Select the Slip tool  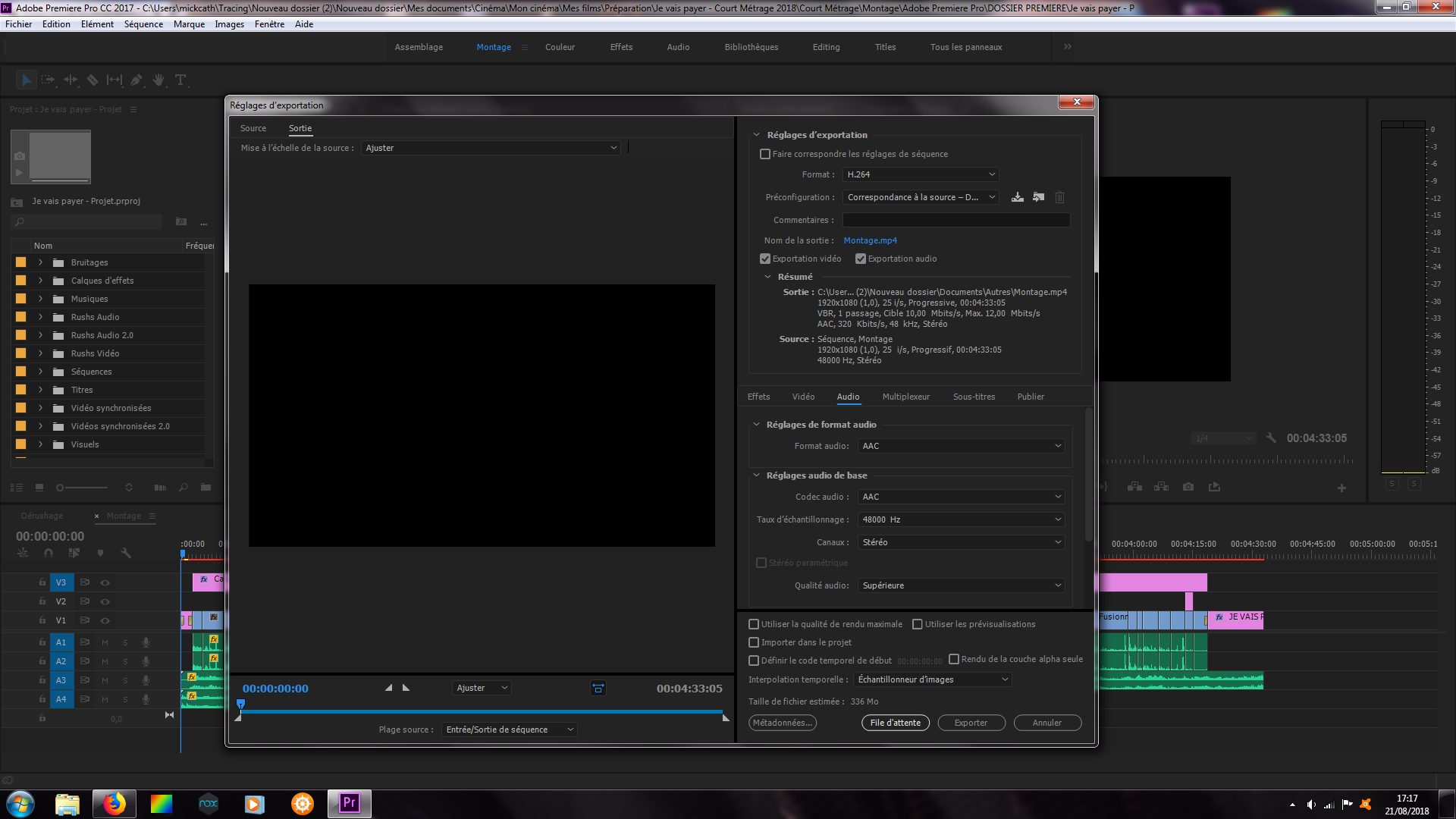115,80
